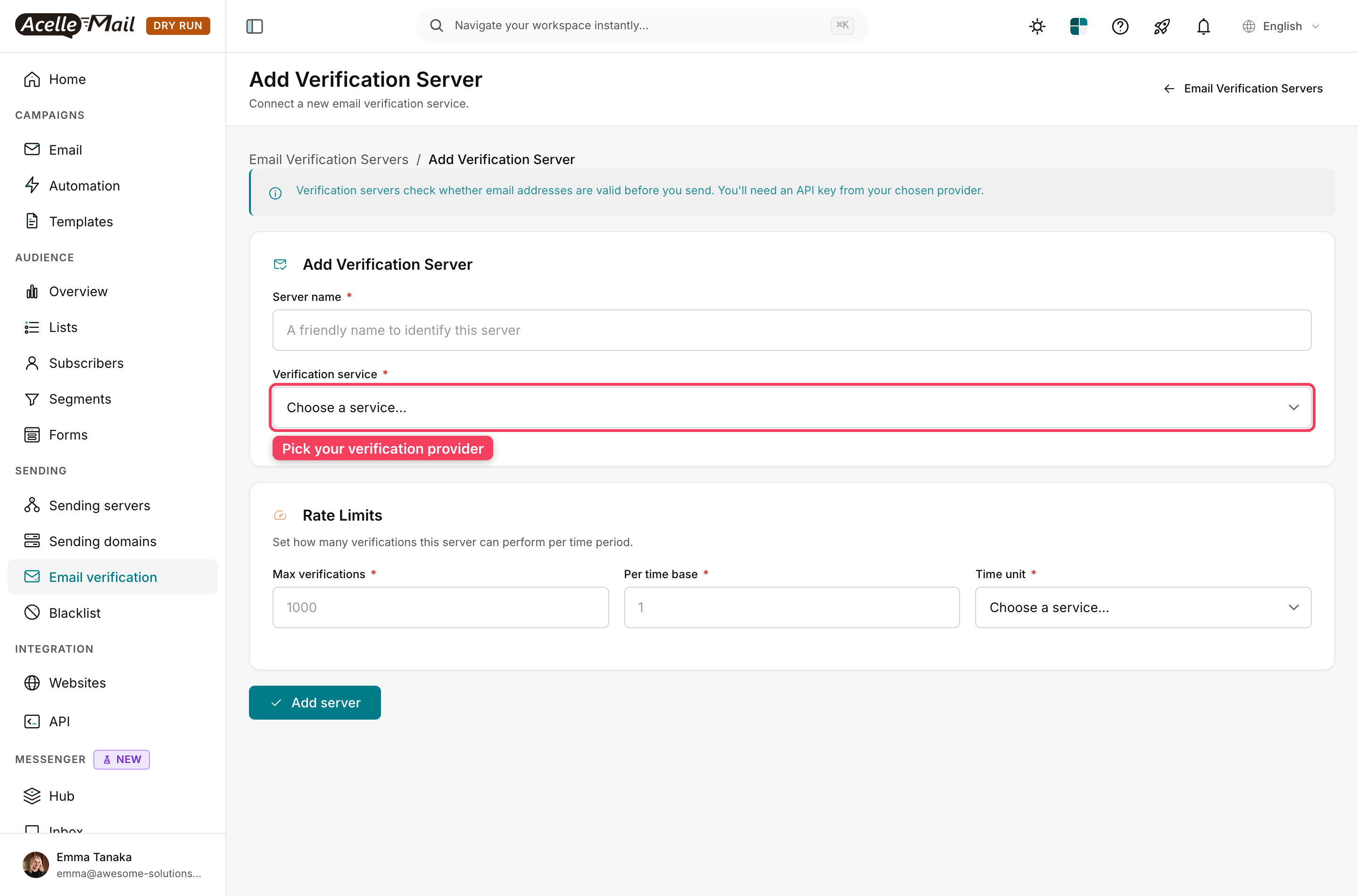
Task: Click the Email verification envelope icon
Action: (32, 577)
